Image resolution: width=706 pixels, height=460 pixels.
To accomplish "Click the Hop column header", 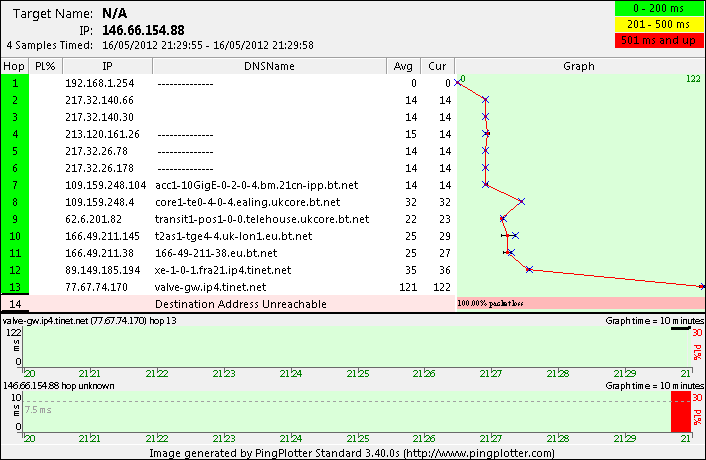I will [x=14, y=66].
